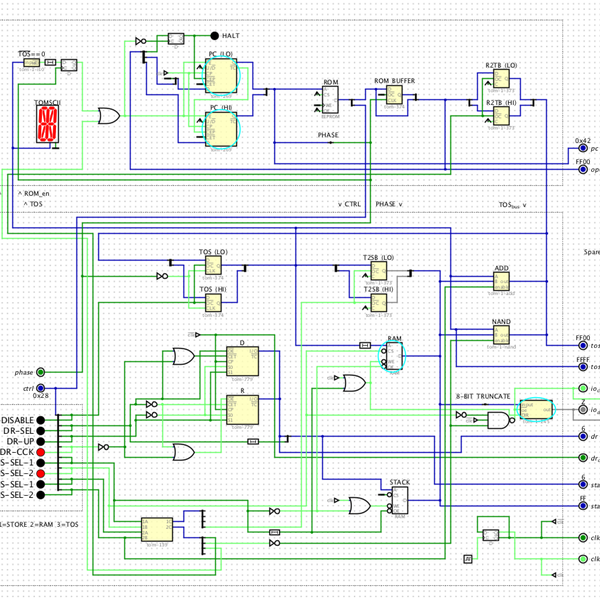Screen dimensions: 600x600
Task: Select the NOT gate right of DR-CCK pin
Action: 104,447
